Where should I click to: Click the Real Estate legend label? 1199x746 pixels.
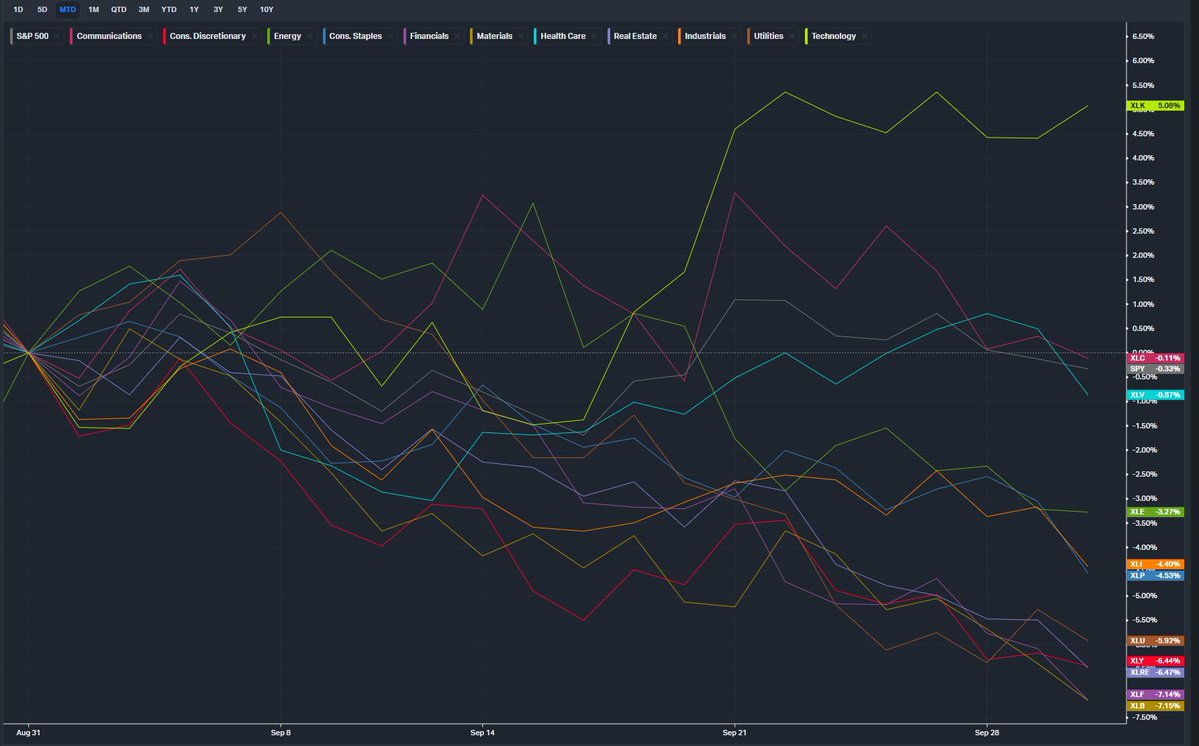pyautogui.click(x=635, y=36)
